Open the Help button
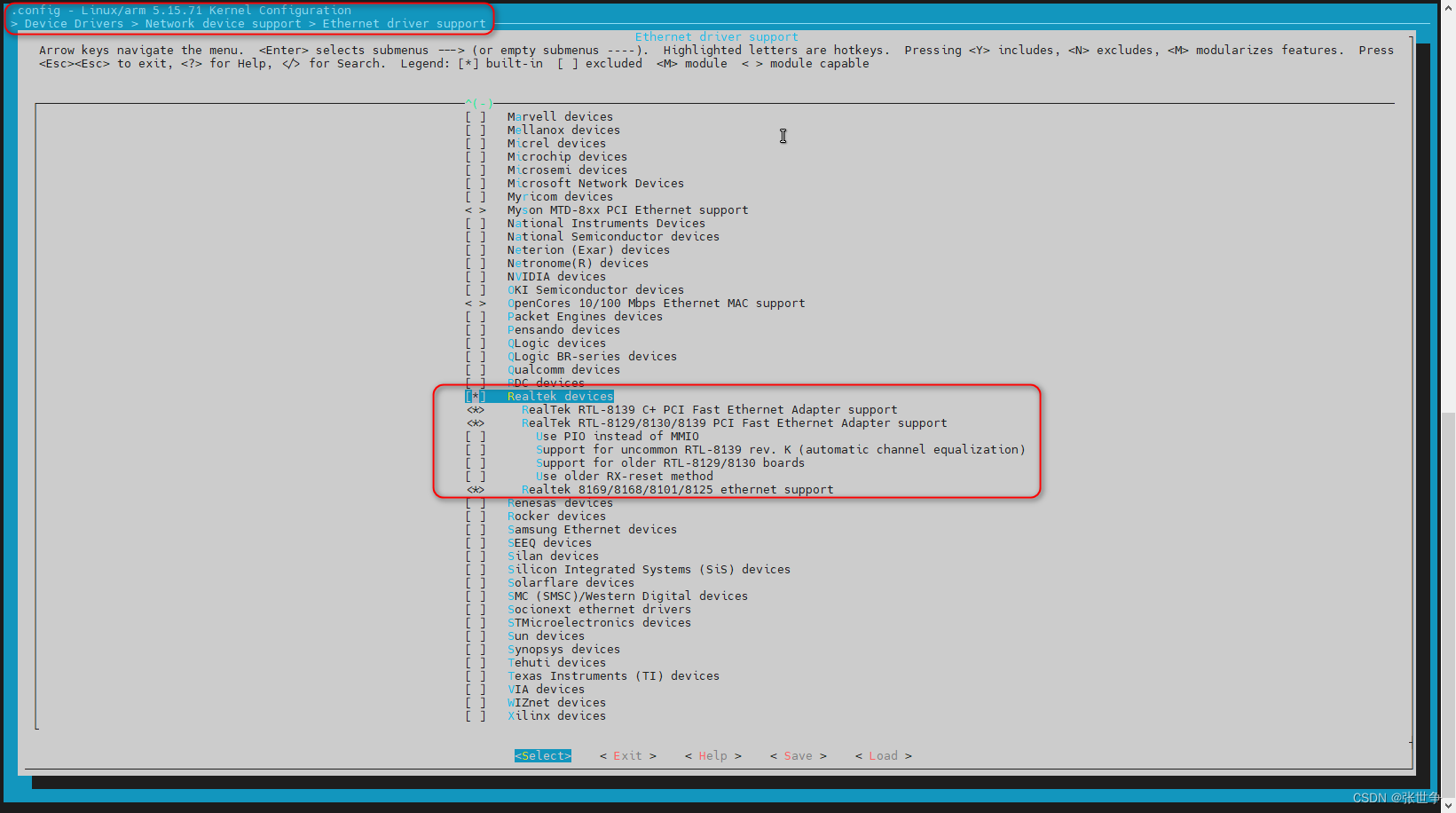 coord(713,756)
